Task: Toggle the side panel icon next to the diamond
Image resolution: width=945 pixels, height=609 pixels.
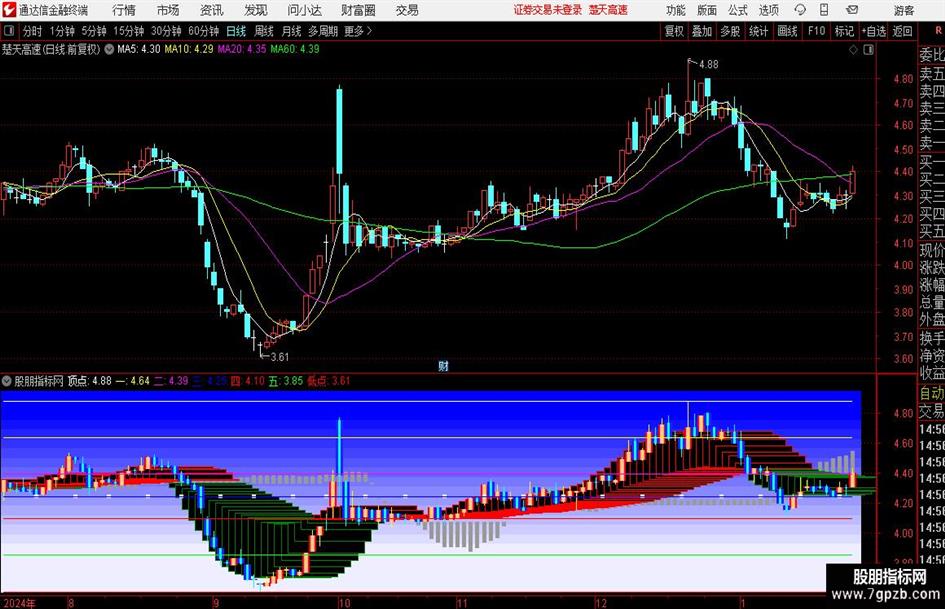Action: point(868,50)
